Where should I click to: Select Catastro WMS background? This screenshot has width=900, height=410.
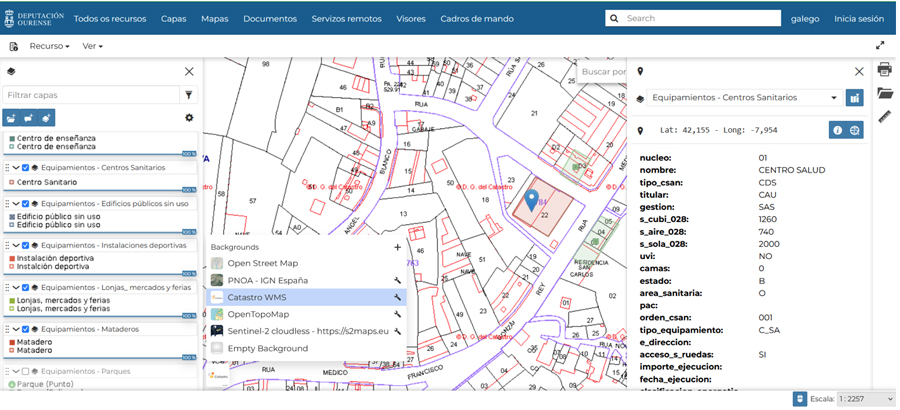tap(258, 297)
